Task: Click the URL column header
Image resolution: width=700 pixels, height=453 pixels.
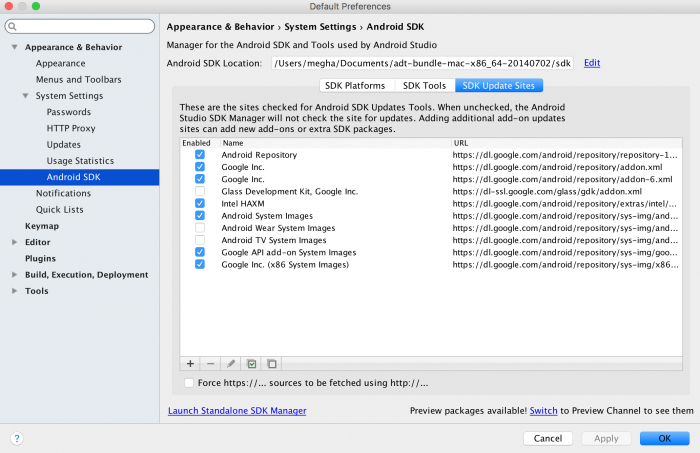Action: tap(567, 143)
